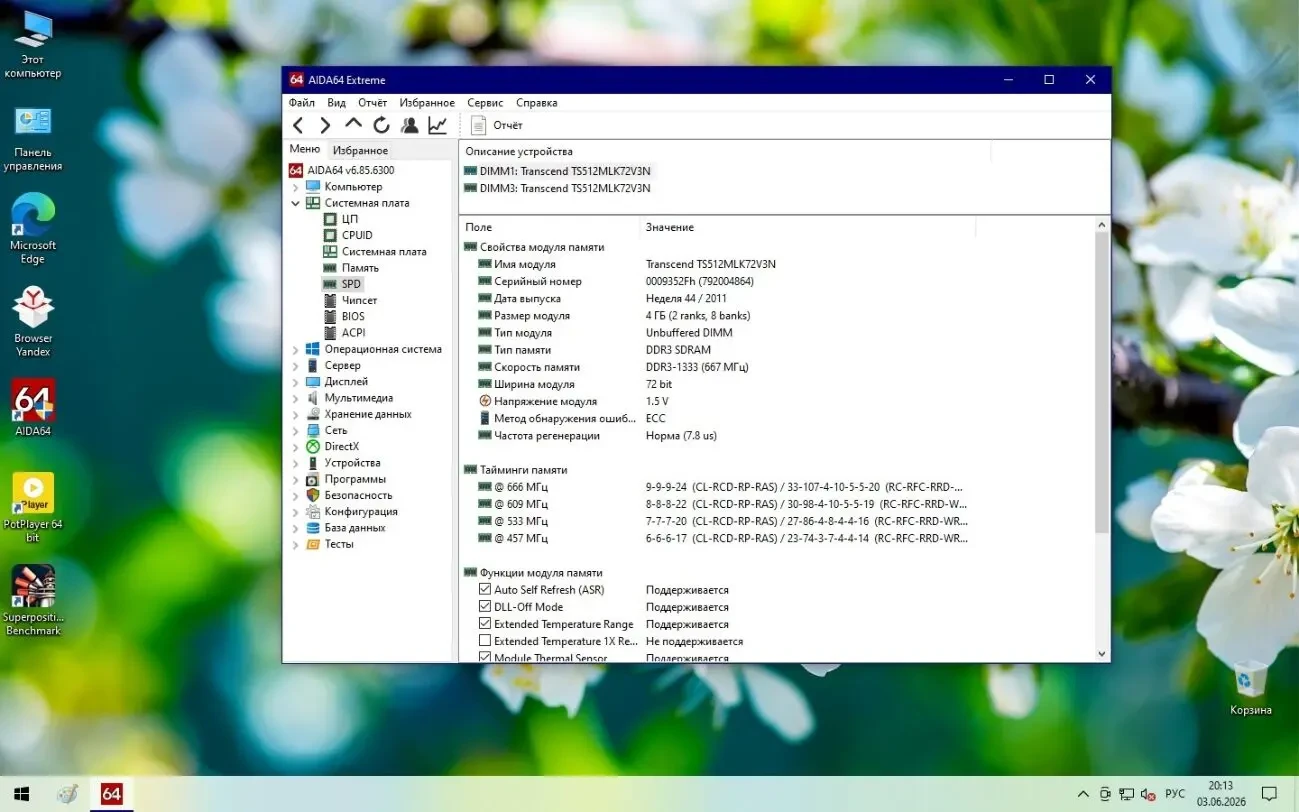Open the Windows Start button
Viewport: 1299px width, 812px height.
[x=21, y=794]
